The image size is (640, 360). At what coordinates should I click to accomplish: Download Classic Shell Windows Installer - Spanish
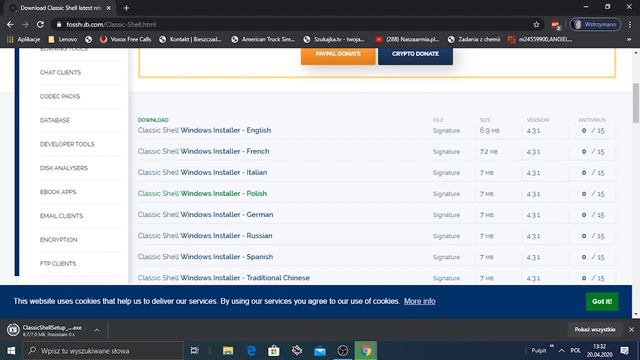(x=205, y=257)
